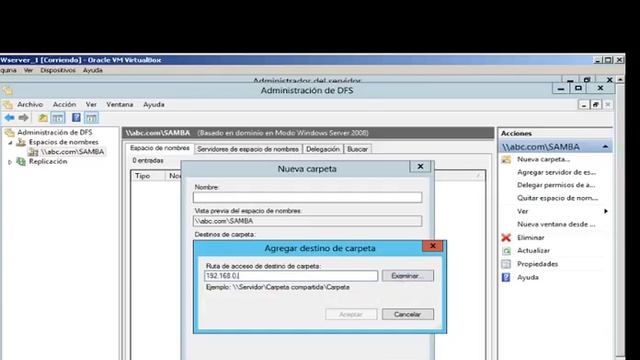
Task: Click the Aceptar button
Action: 351,314
